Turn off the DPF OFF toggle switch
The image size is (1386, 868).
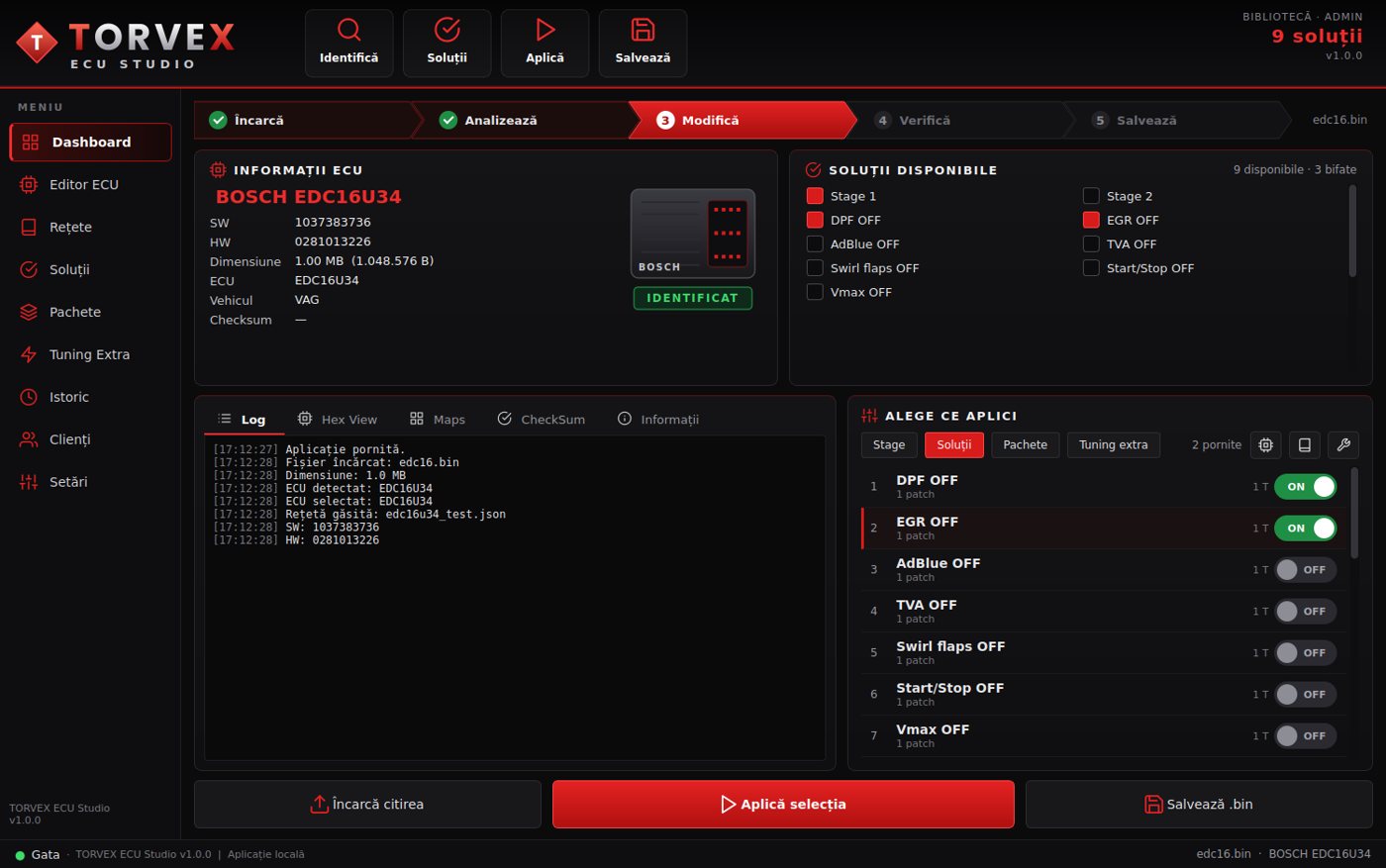1306,487
